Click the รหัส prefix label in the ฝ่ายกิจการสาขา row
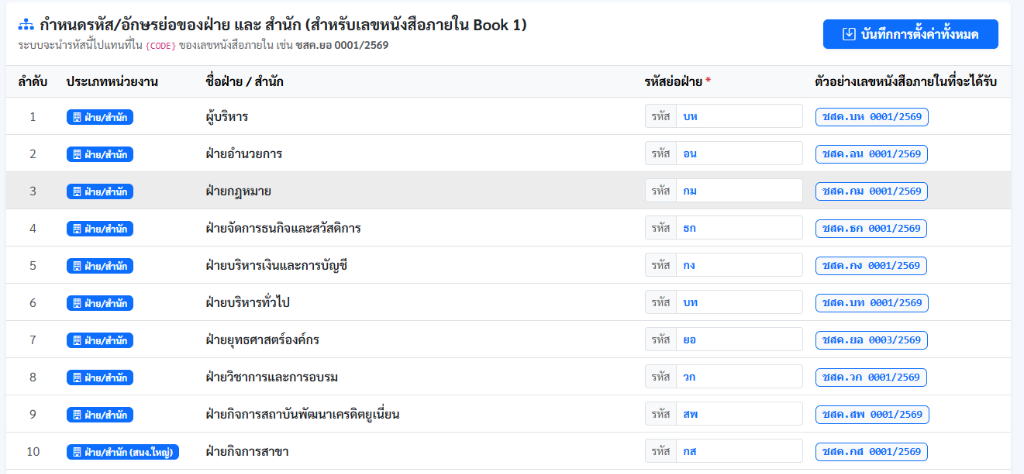Image resolution: width=1024 pixels, height=474 pixels. click(x=661, y=451)
